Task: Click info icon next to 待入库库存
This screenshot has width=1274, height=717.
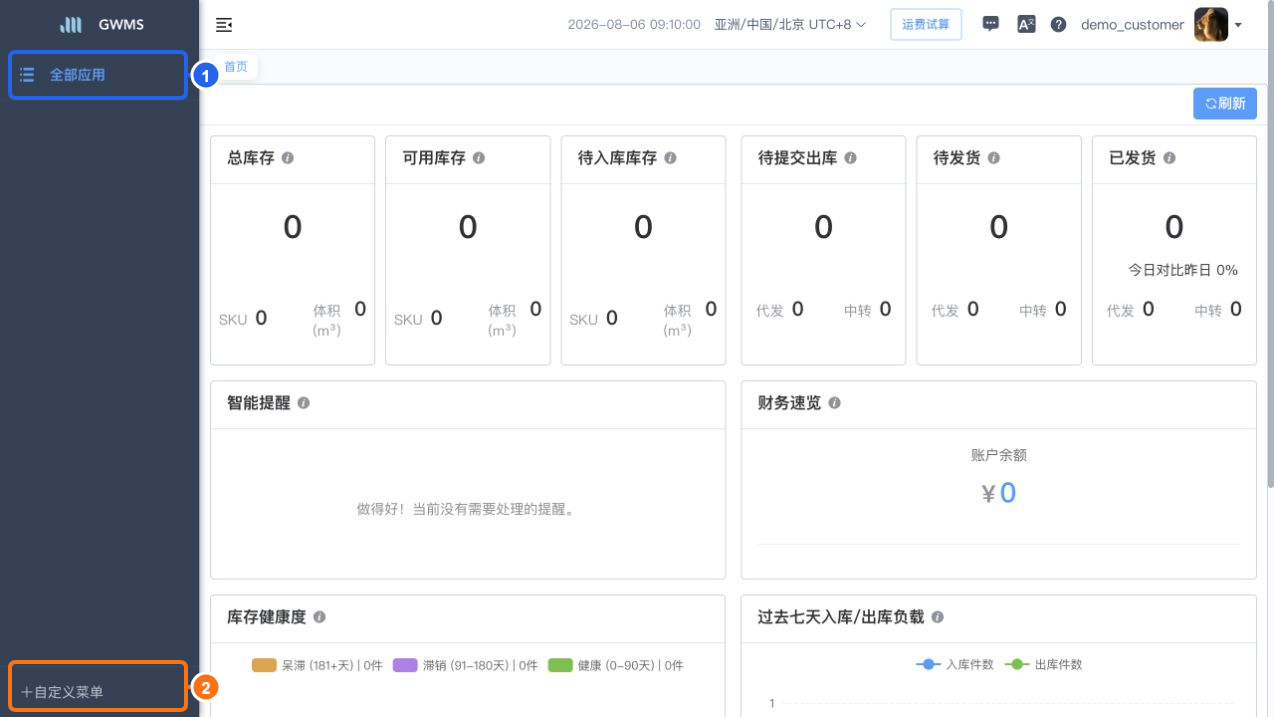Action: click(x=670, y=158)
